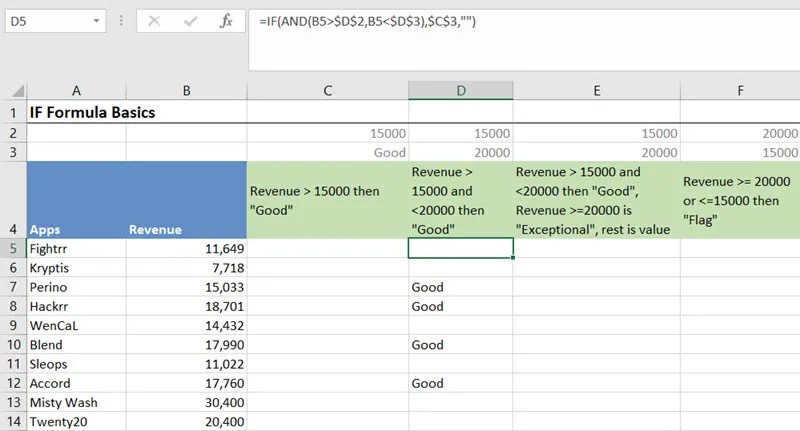
Task: Click the 'IF Formula Basics' title cell
Action: [92, 113]
